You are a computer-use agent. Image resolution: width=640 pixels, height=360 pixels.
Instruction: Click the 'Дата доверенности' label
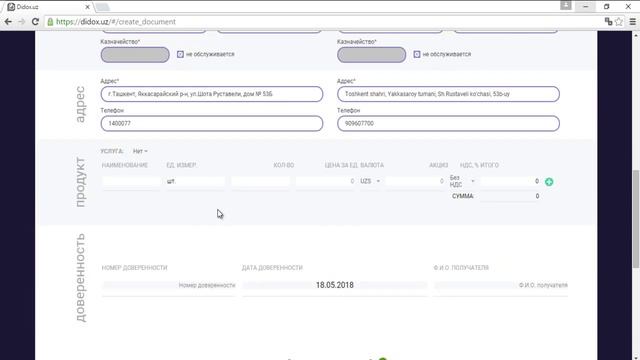[272, 268]
